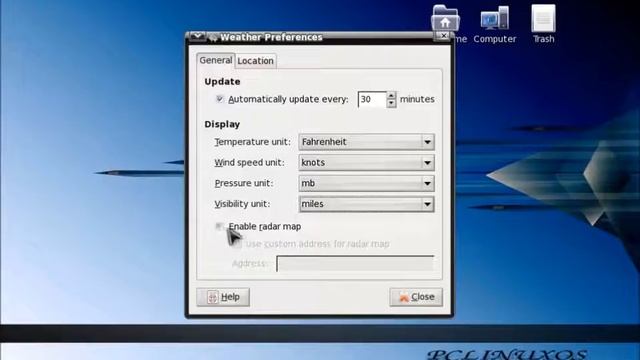Close the Weather Preferences window using title bar X

tap(444, 36)
